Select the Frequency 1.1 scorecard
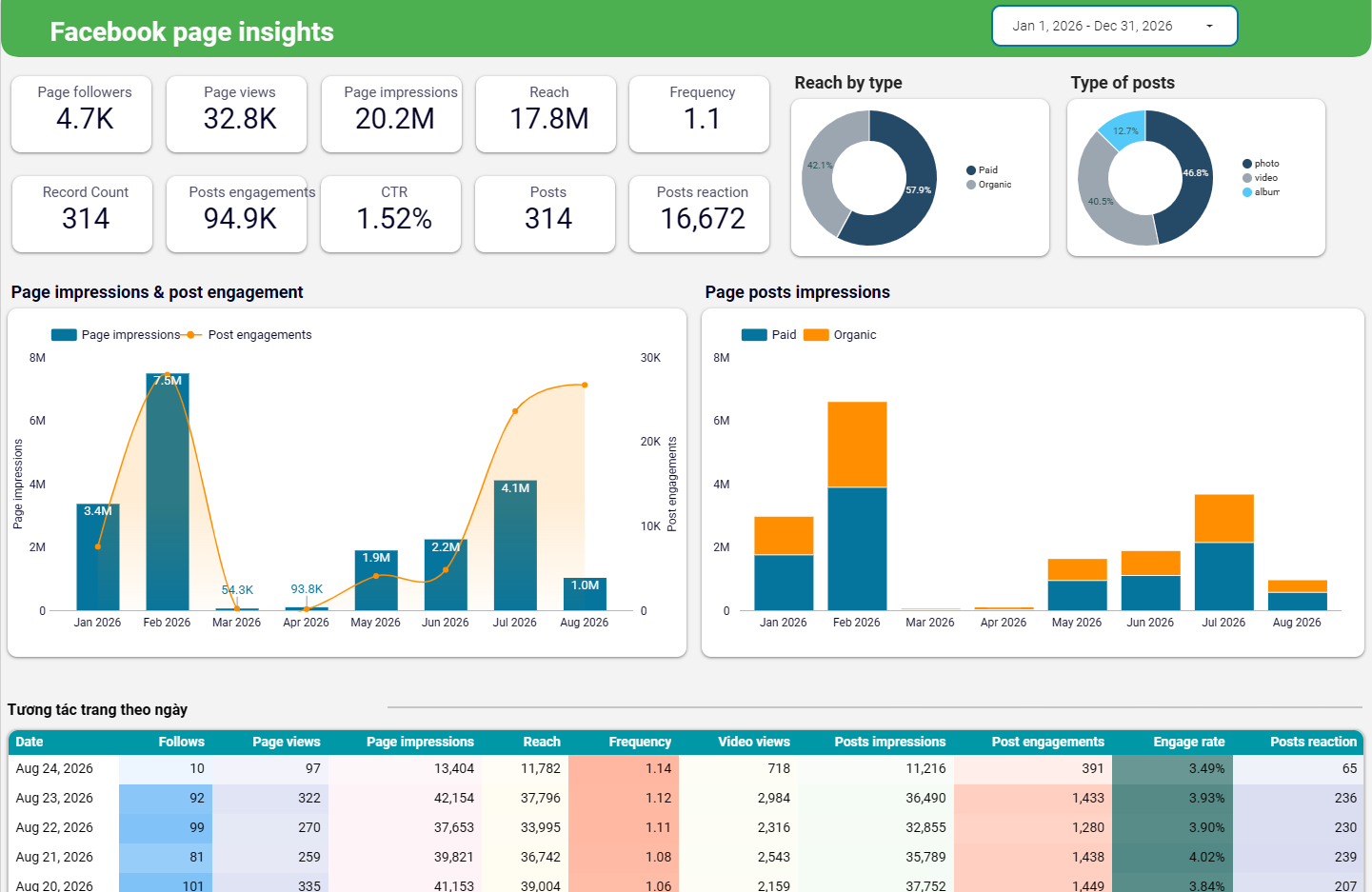This screenshot has height=892, width=1372. tap(700, 114)
